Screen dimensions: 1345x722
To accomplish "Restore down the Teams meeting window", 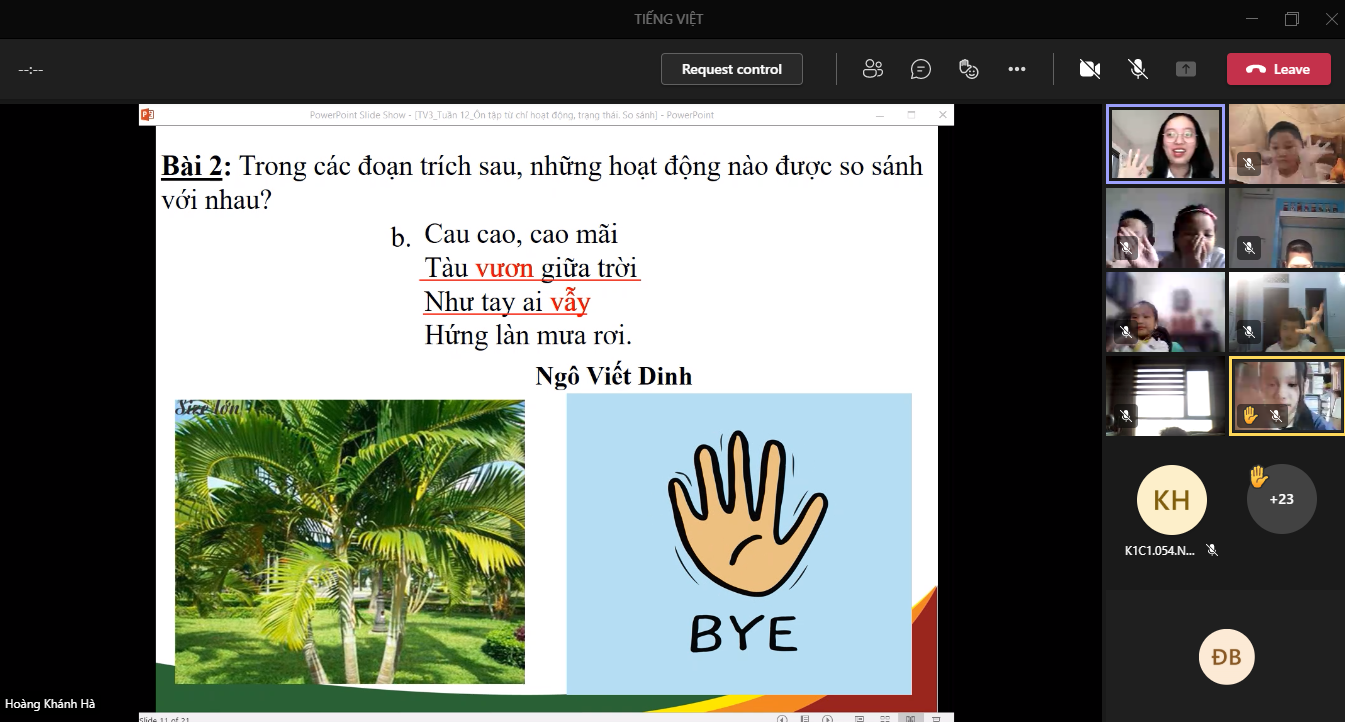I will click(x=1291, y=19).
